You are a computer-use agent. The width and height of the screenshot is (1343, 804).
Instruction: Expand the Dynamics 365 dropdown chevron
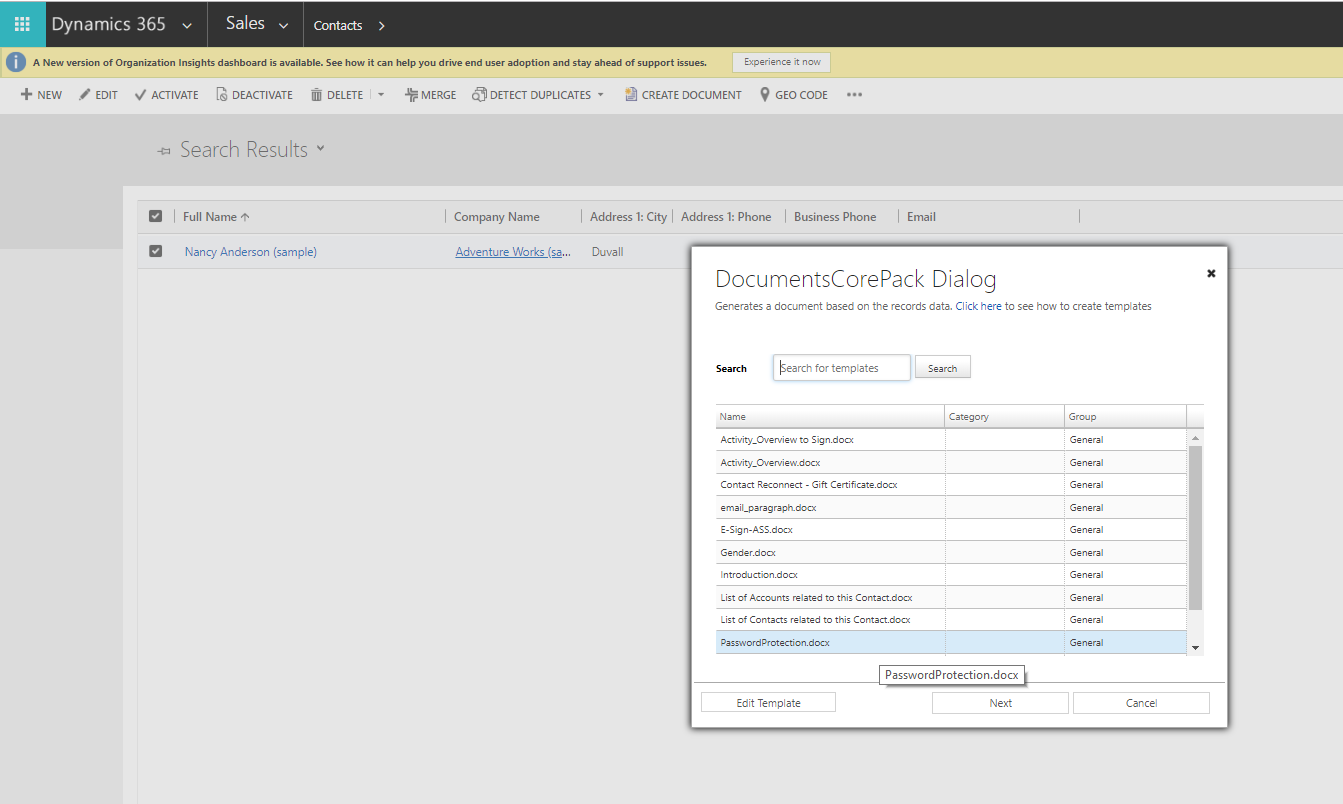(x=187, y=26)
